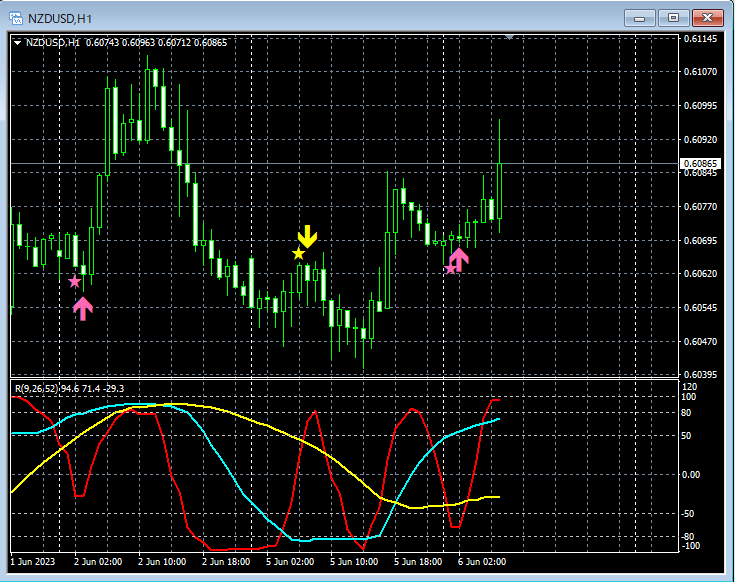Screen dimensions: 736x582
Task: Click the NZDUSD,H1 chart window icon
Action: (16, 18)
